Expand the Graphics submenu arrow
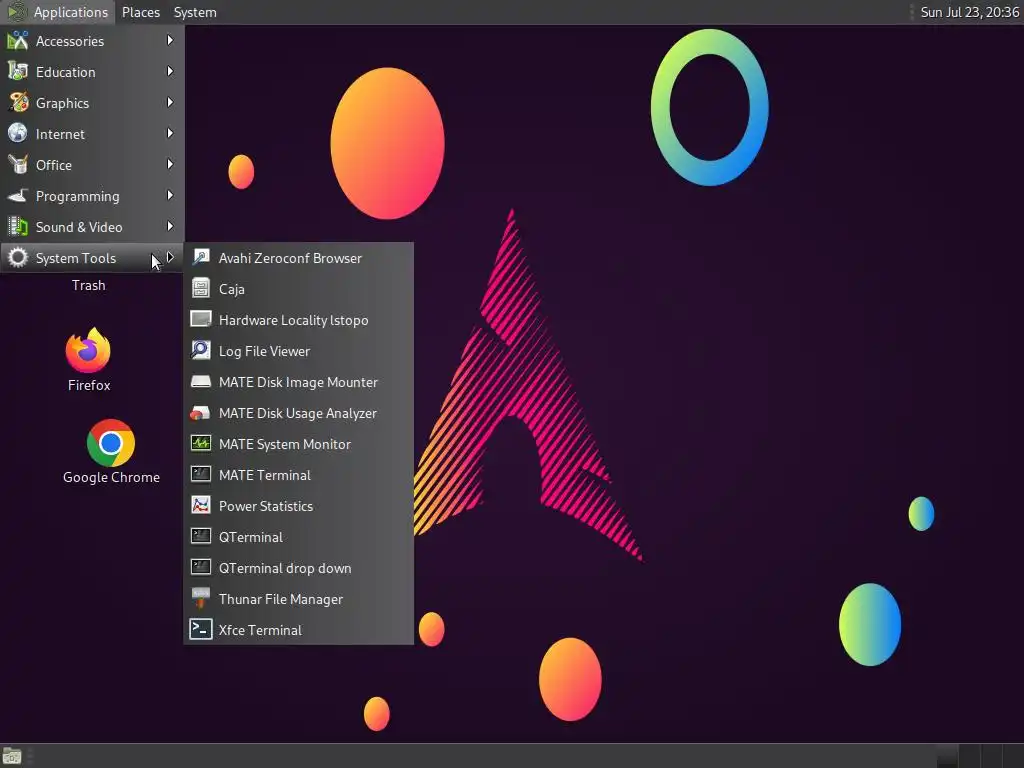The image size is (1024, 768). pos(170,103)
